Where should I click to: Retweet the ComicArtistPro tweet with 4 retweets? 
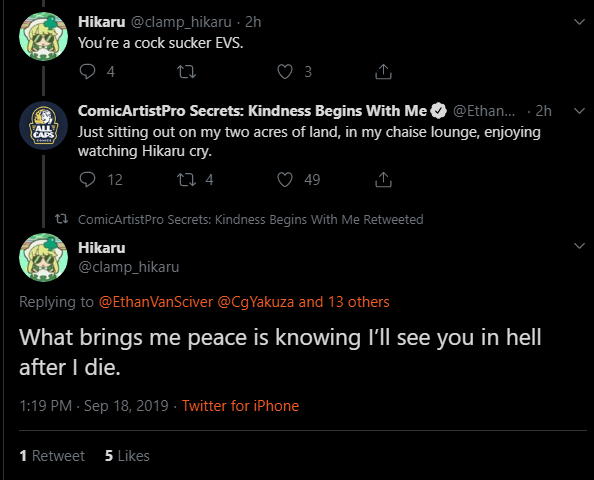pyautogui.click(x=186, y=180)
